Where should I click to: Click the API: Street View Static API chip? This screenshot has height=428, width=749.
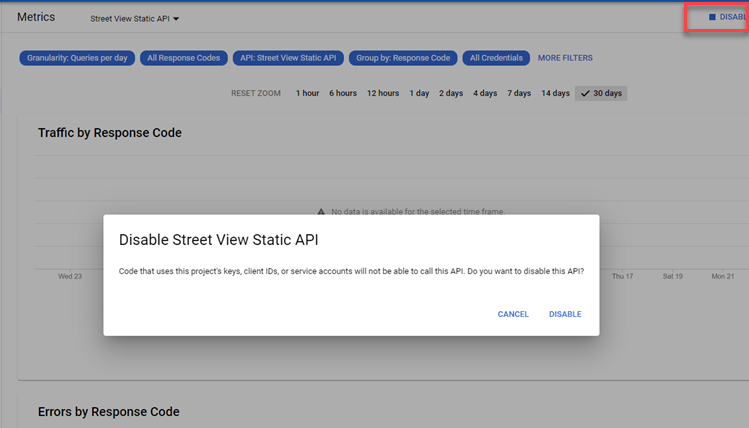tap(288, 58)
